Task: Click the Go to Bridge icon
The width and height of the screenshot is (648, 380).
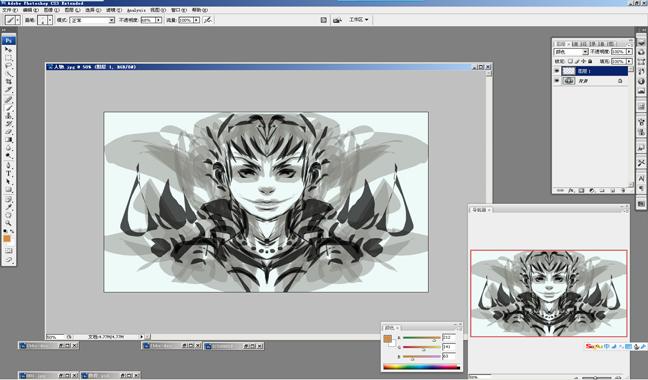Action: point(337,20)
